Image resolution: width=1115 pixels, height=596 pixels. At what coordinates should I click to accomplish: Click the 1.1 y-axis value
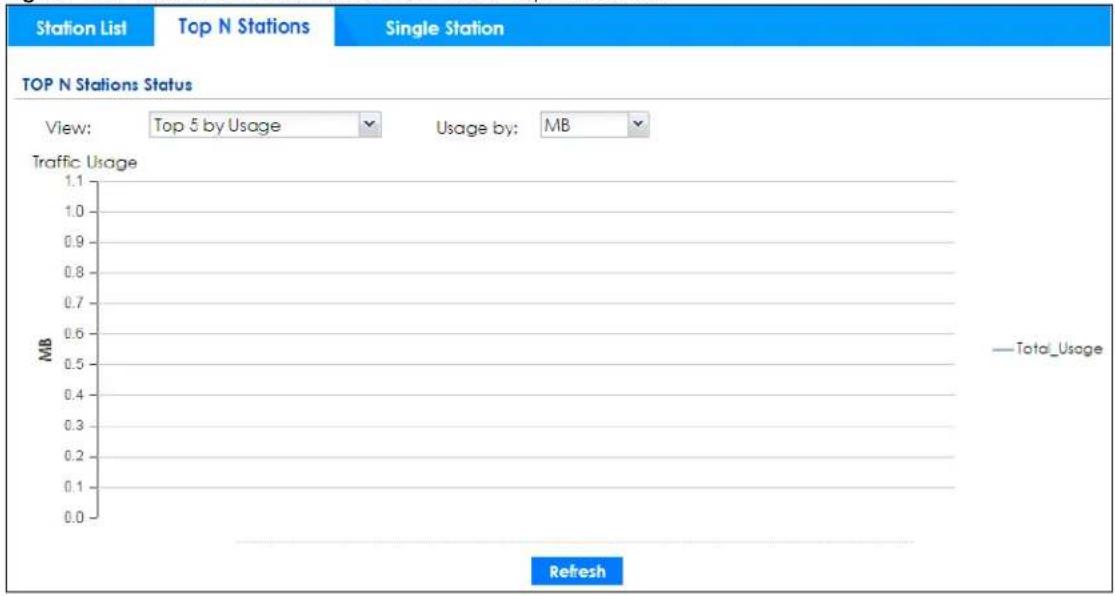(x=75, y=181)
